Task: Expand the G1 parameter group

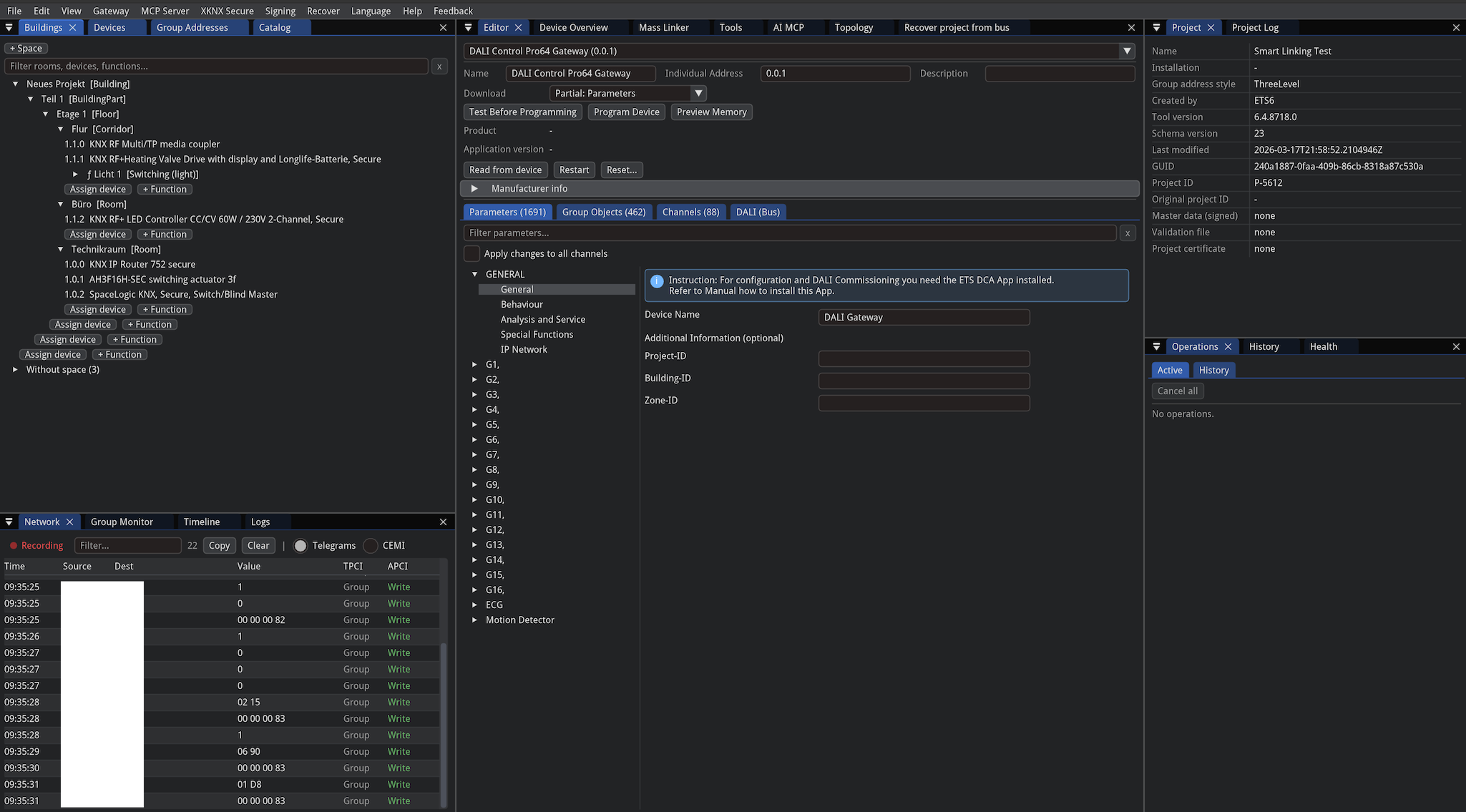Action: pos(474,364)
